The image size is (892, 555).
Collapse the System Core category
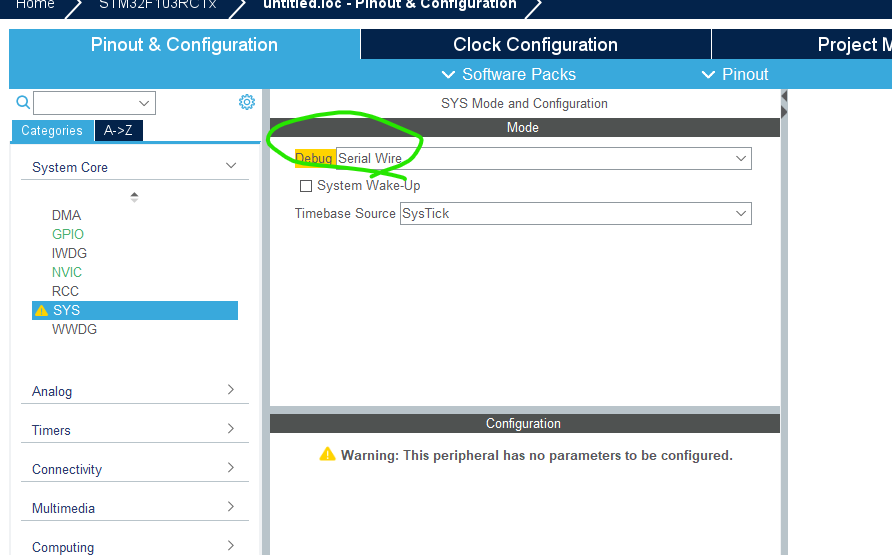(x=134, y=167)
